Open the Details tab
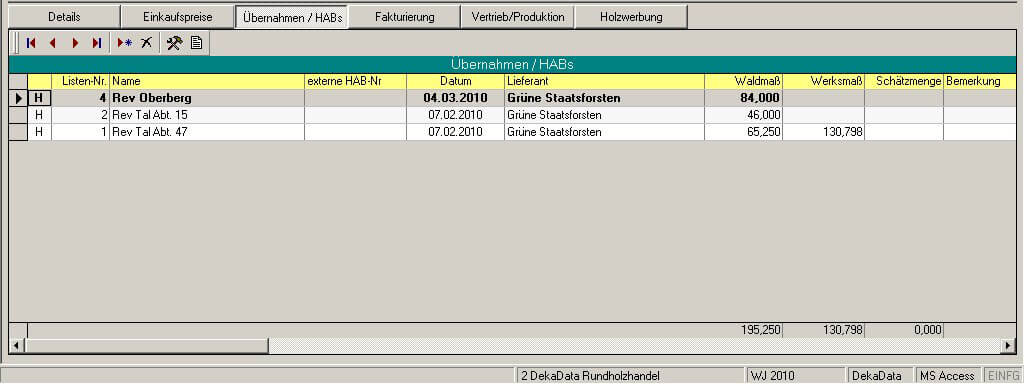1024x384 pixels. coord(64,17)
